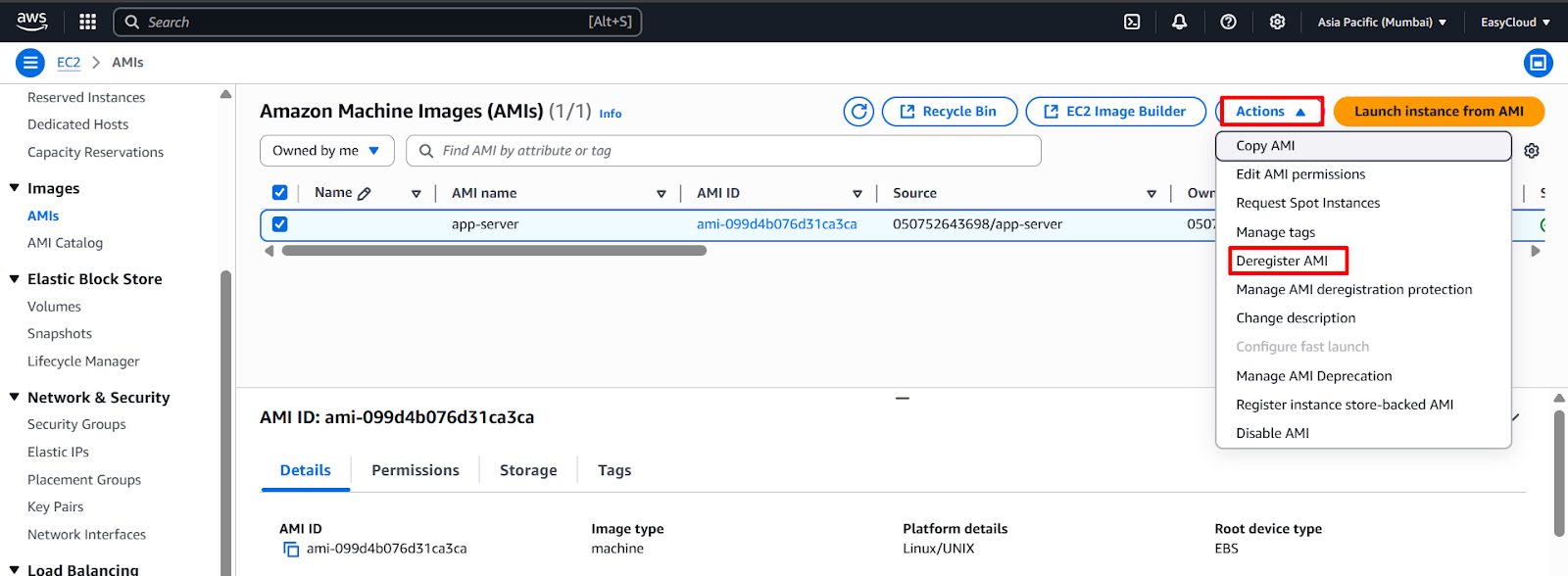
Task: Open the AWS services grid menu
Action: click(87, 22)
